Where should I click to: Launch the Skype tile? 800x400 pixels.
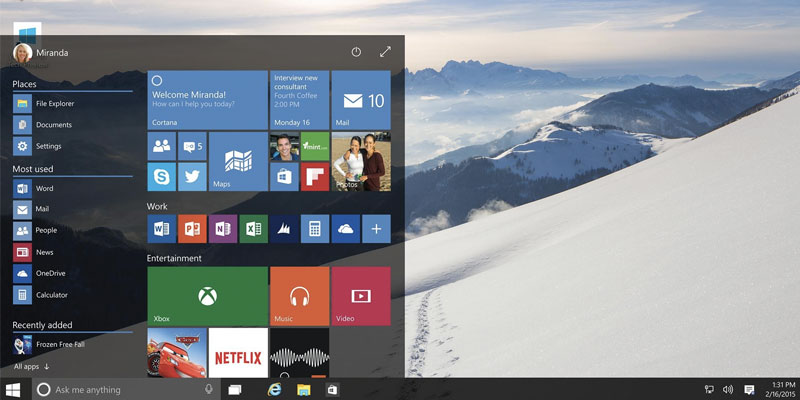pyautogui.click(x=162, y=177)
